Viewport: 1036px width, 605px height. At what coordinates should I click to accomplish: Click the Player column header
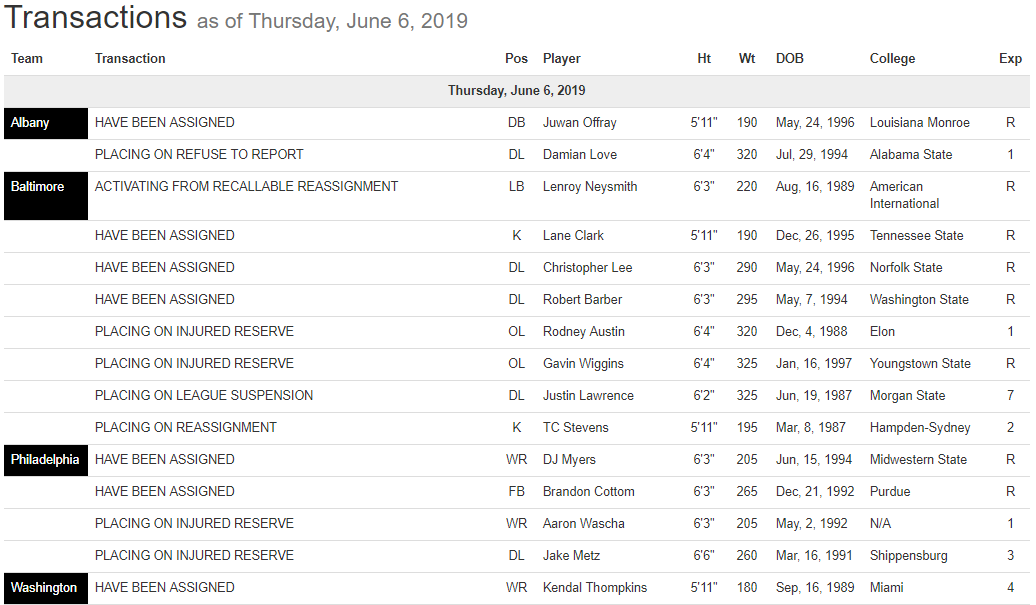coord(561,59)
